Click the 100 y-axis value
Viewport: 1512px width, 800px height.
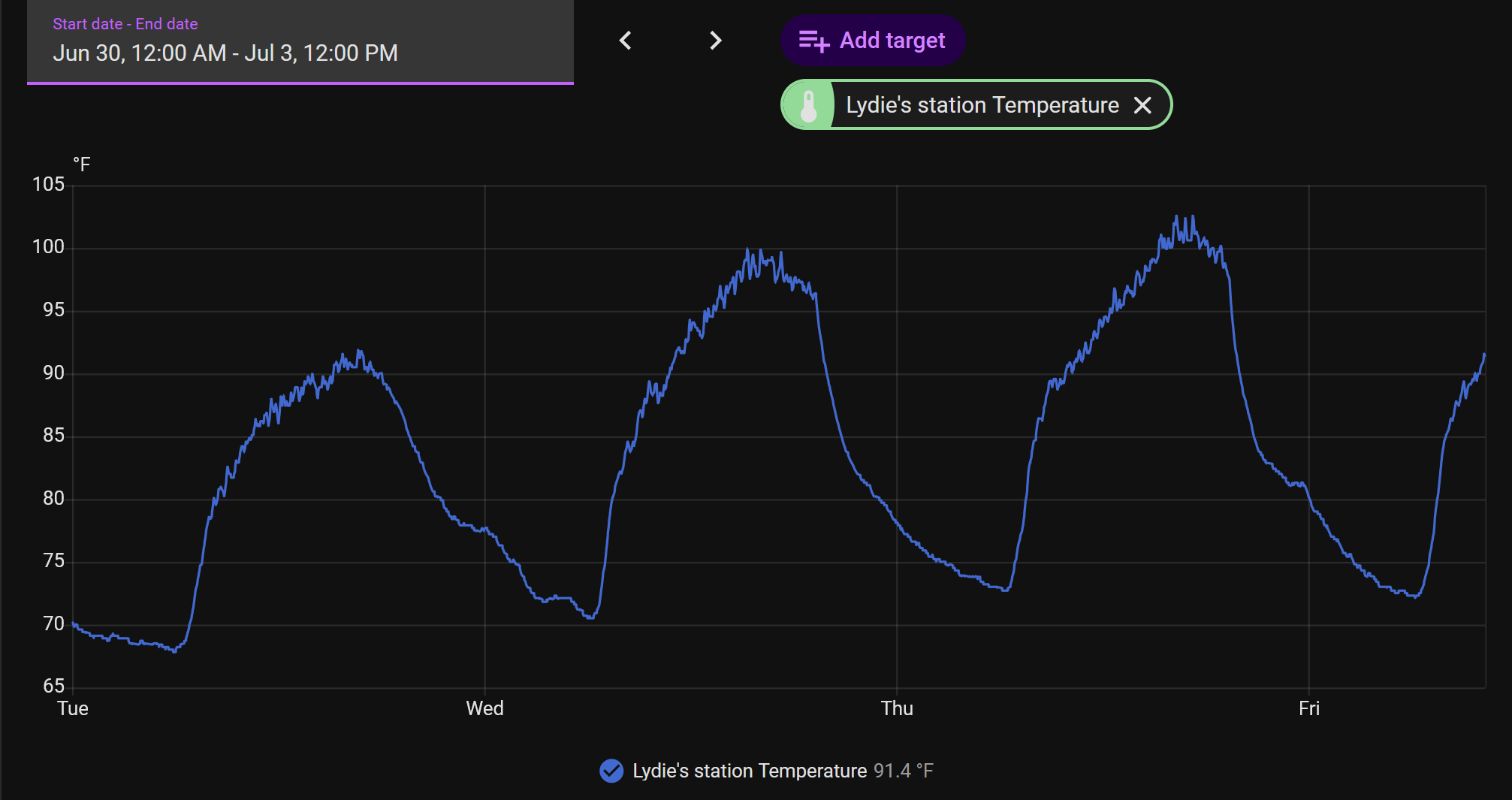point(48,246)
